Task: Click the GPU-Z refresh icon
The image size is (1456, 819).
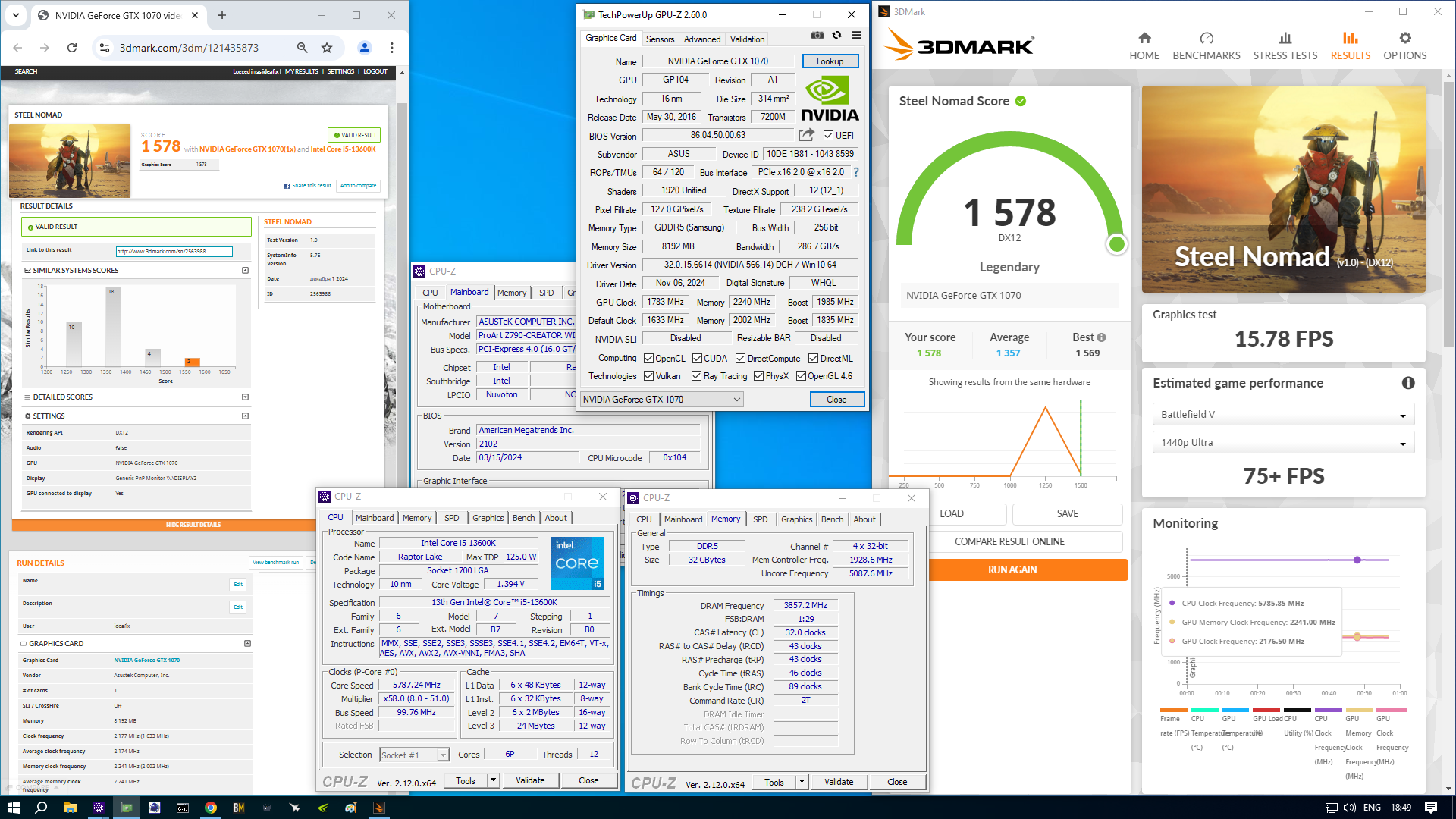Action: coord(836,35)
